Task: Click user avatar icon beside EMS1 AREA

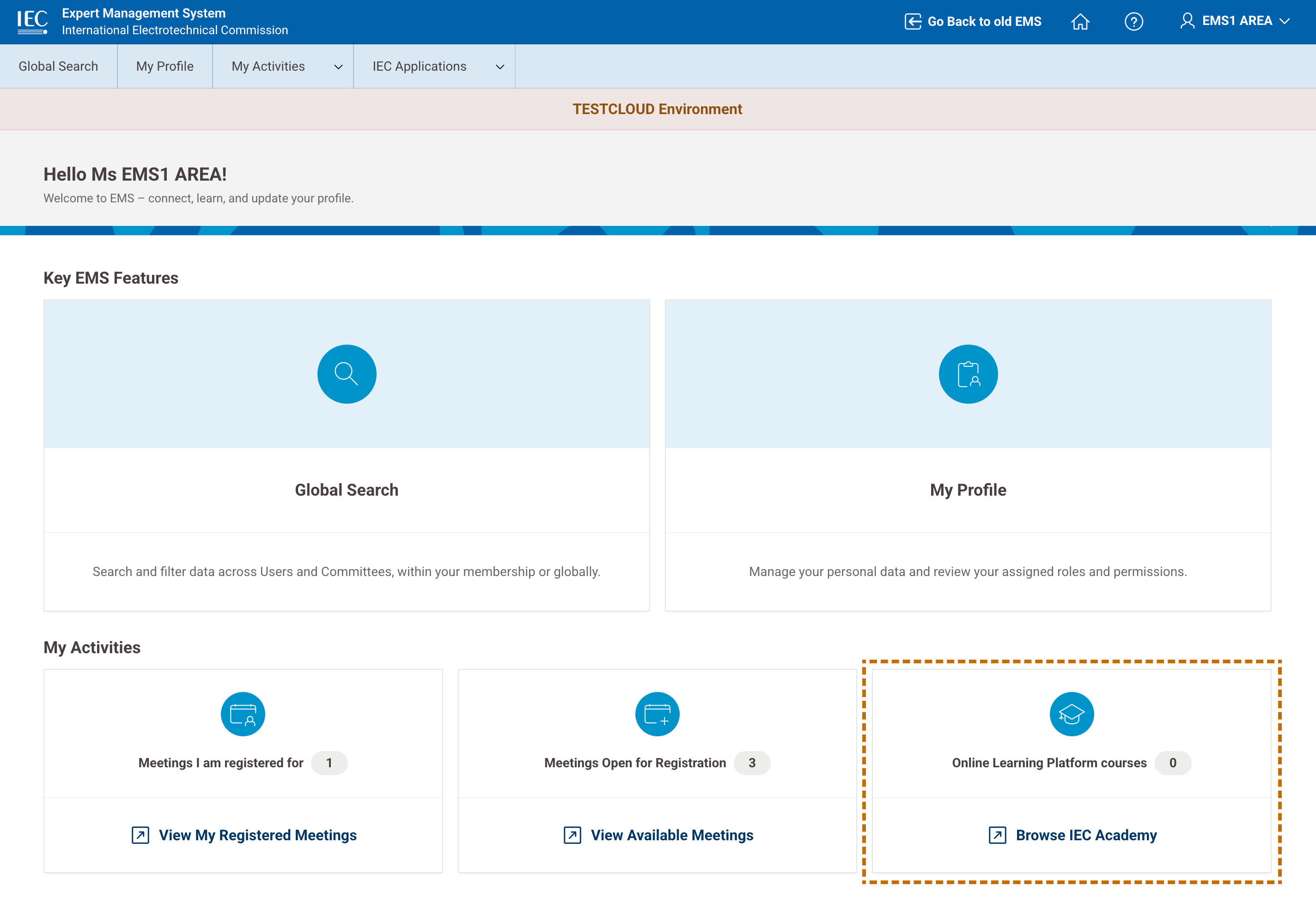Action: coord(1187,21)
